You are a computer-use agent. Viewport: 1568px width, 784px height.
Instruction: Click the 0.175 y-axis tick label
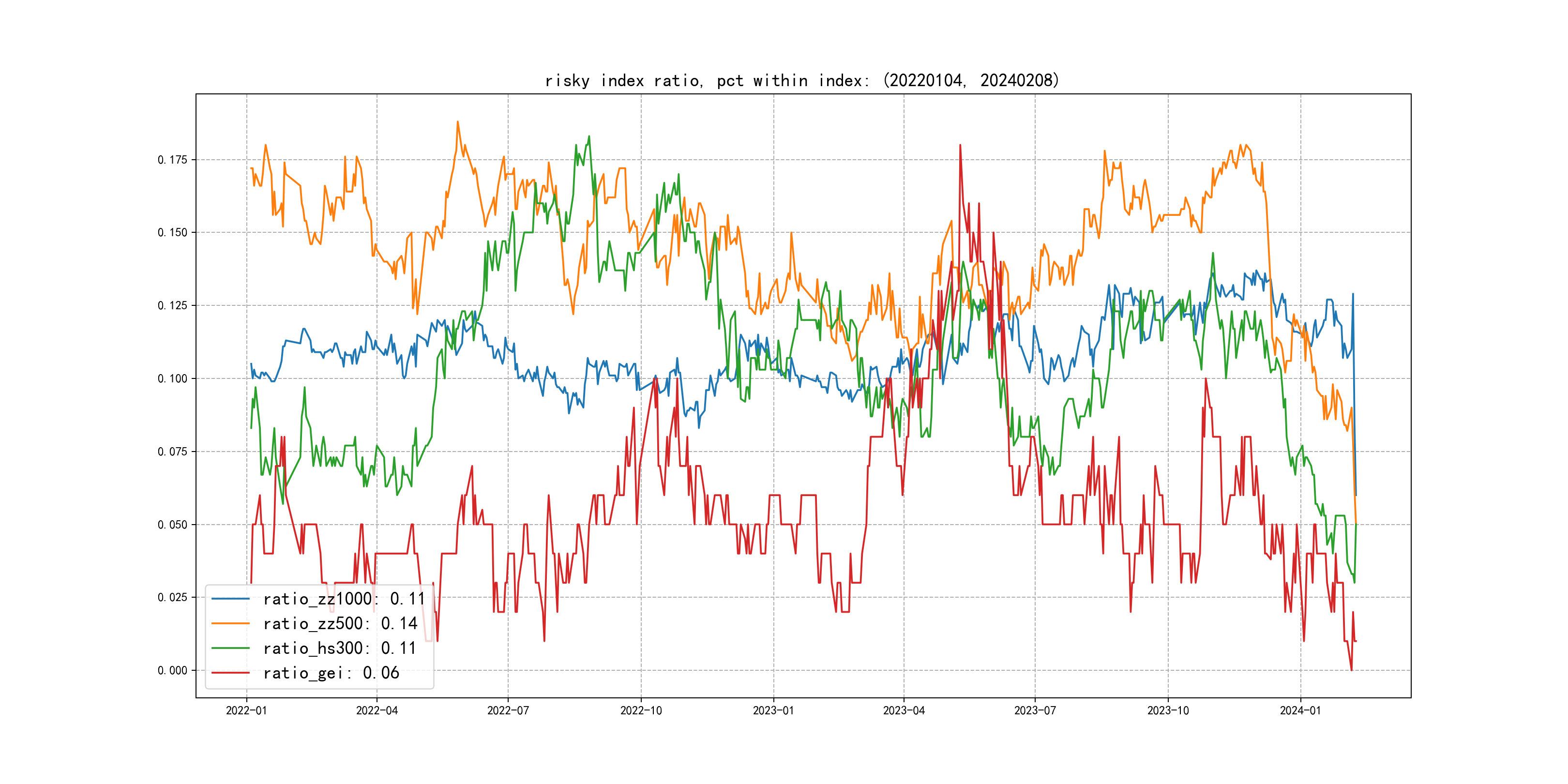172,160
